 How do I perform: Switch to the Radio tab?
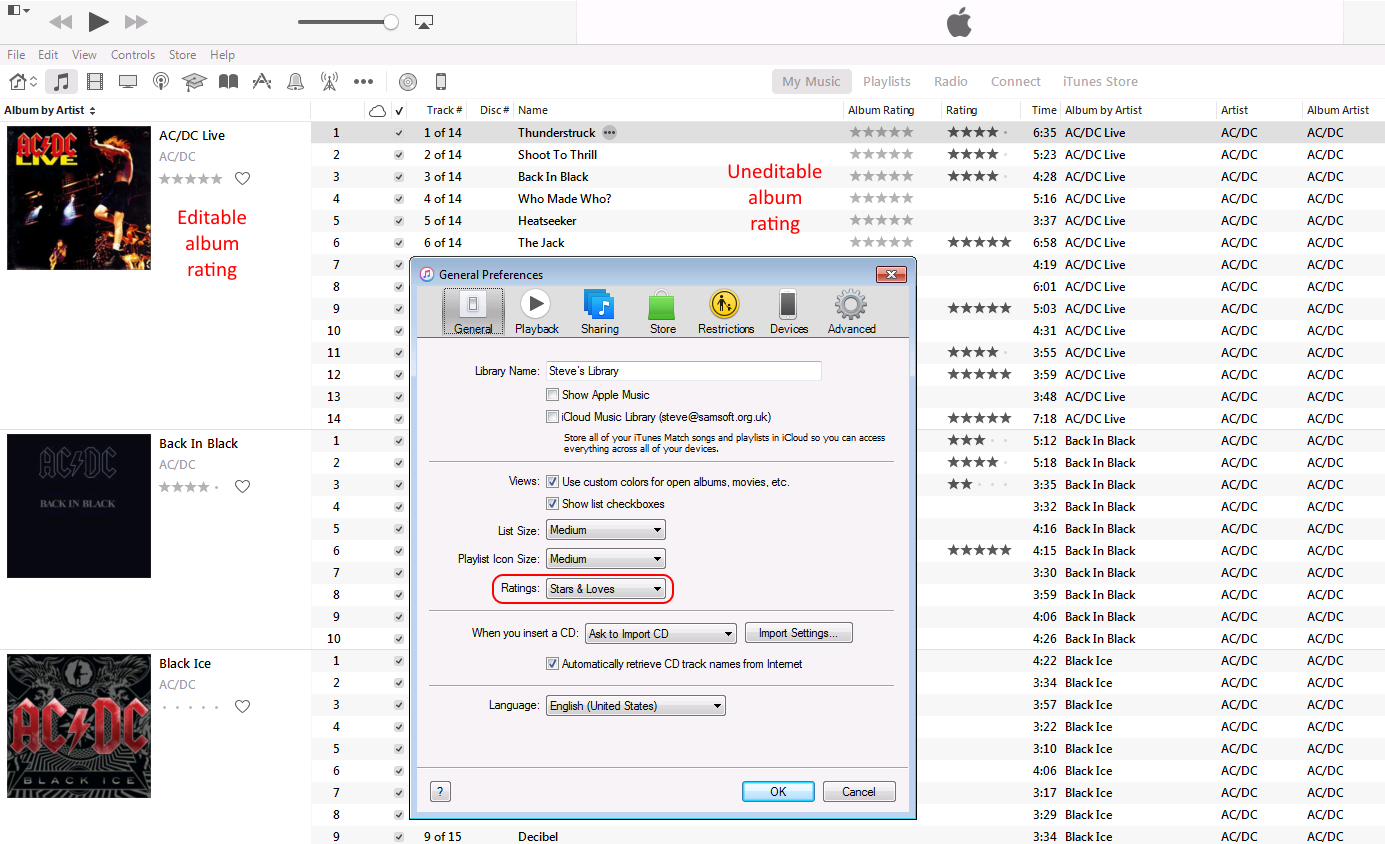coord(951,82)
